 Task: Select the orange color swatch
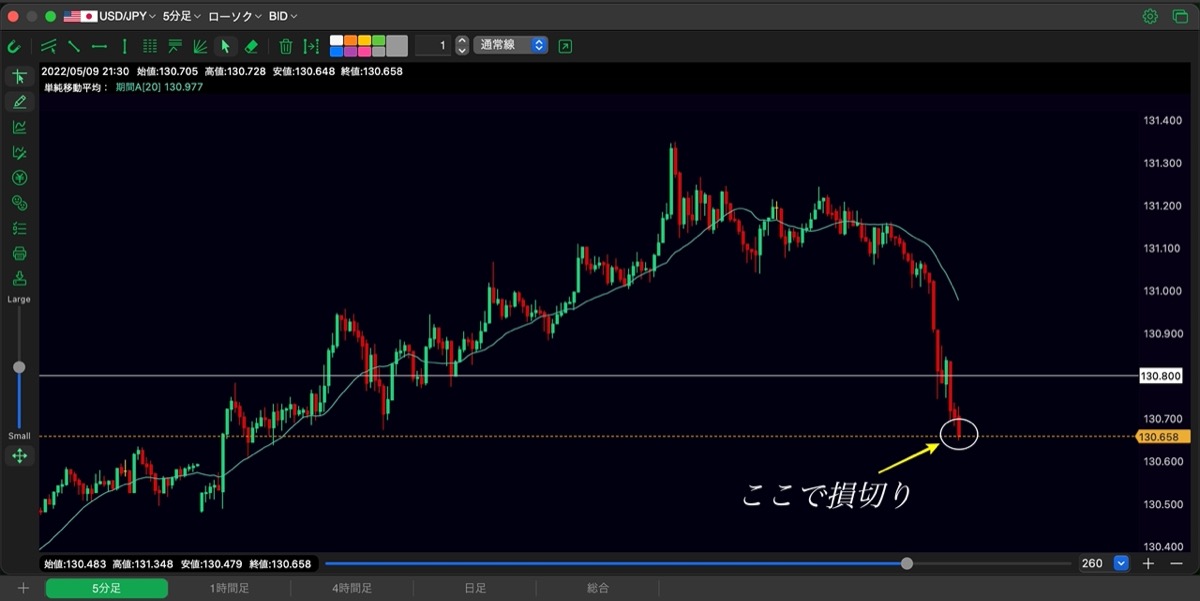point(350,40)
